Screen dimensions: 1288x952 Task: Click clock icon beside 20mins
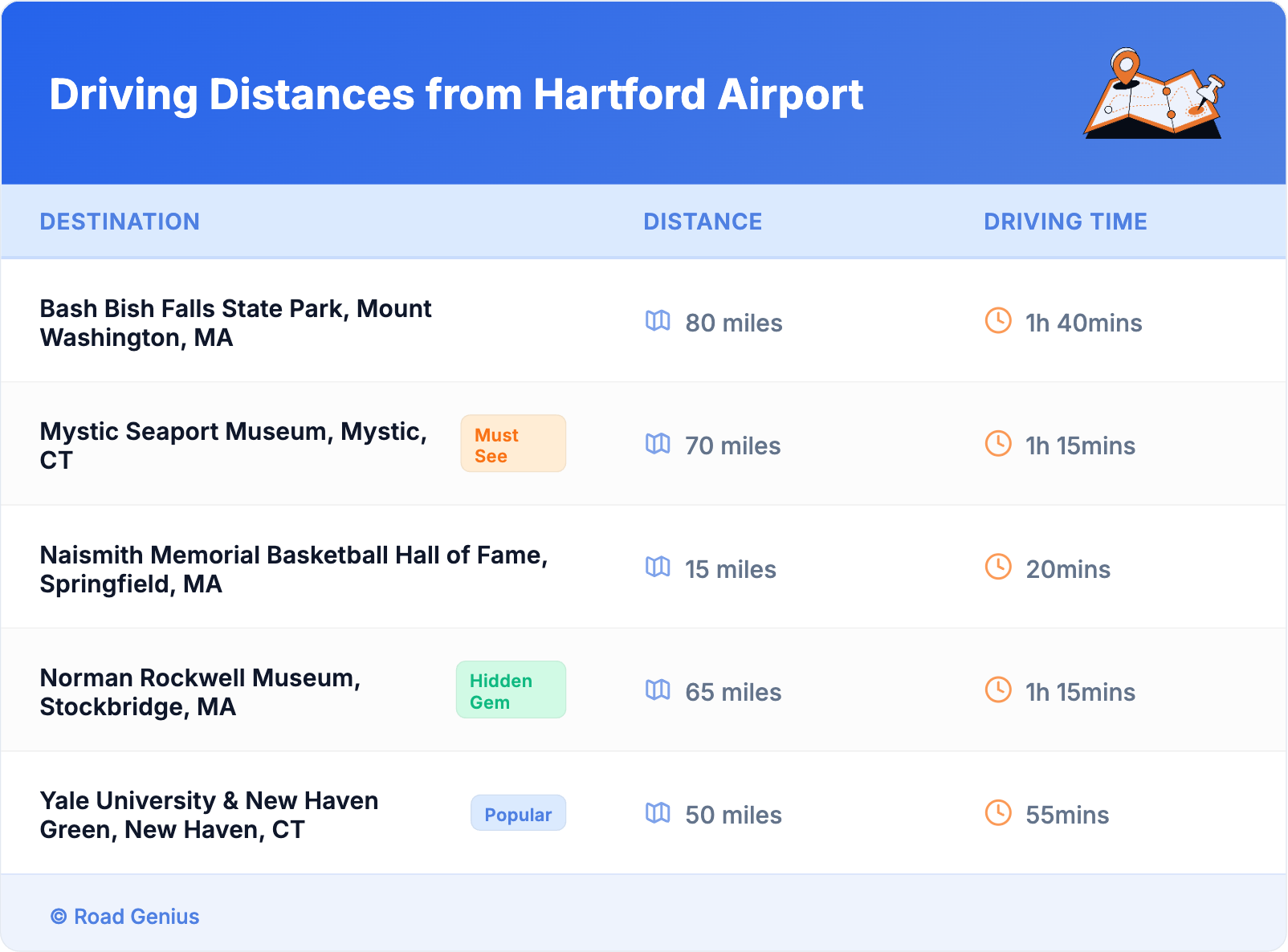(998, 567)
